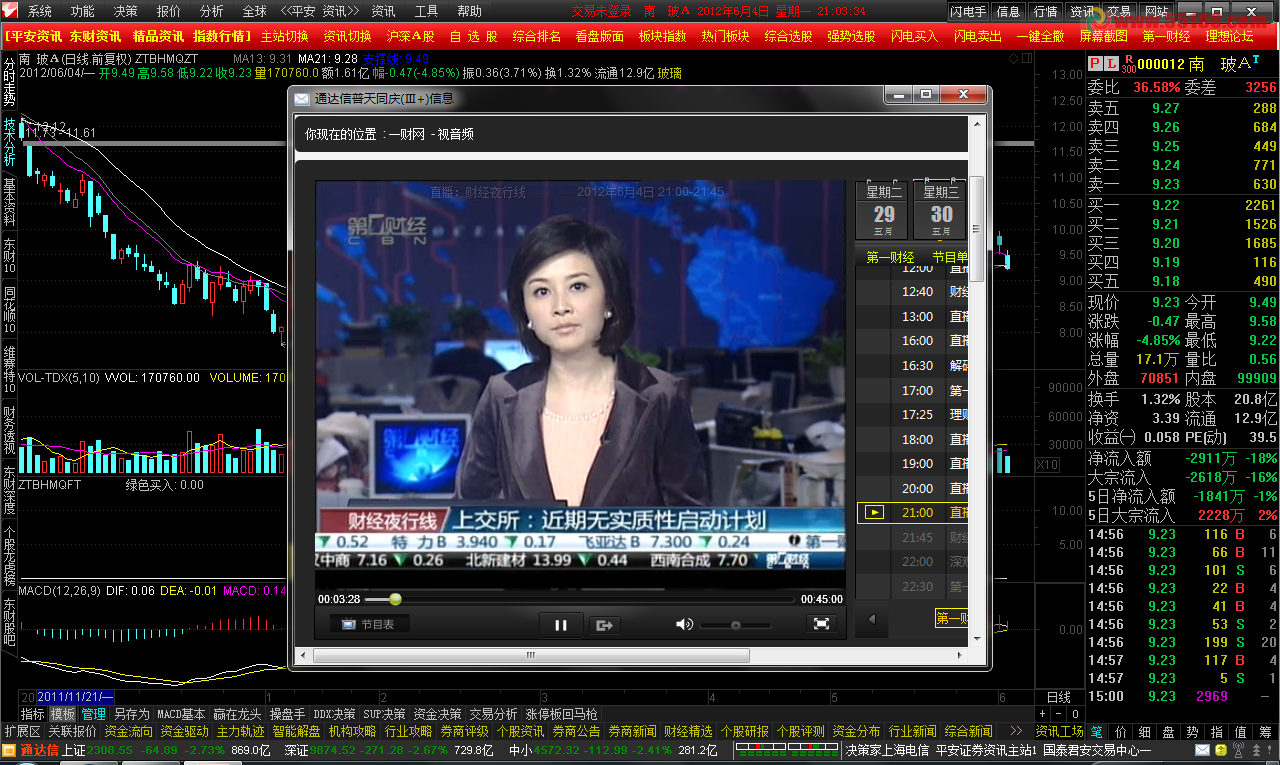Image resolution: width=1280 pixels, height=765 pixels.
Task: Select the 20:00 program entry
Action: point(912,488)
